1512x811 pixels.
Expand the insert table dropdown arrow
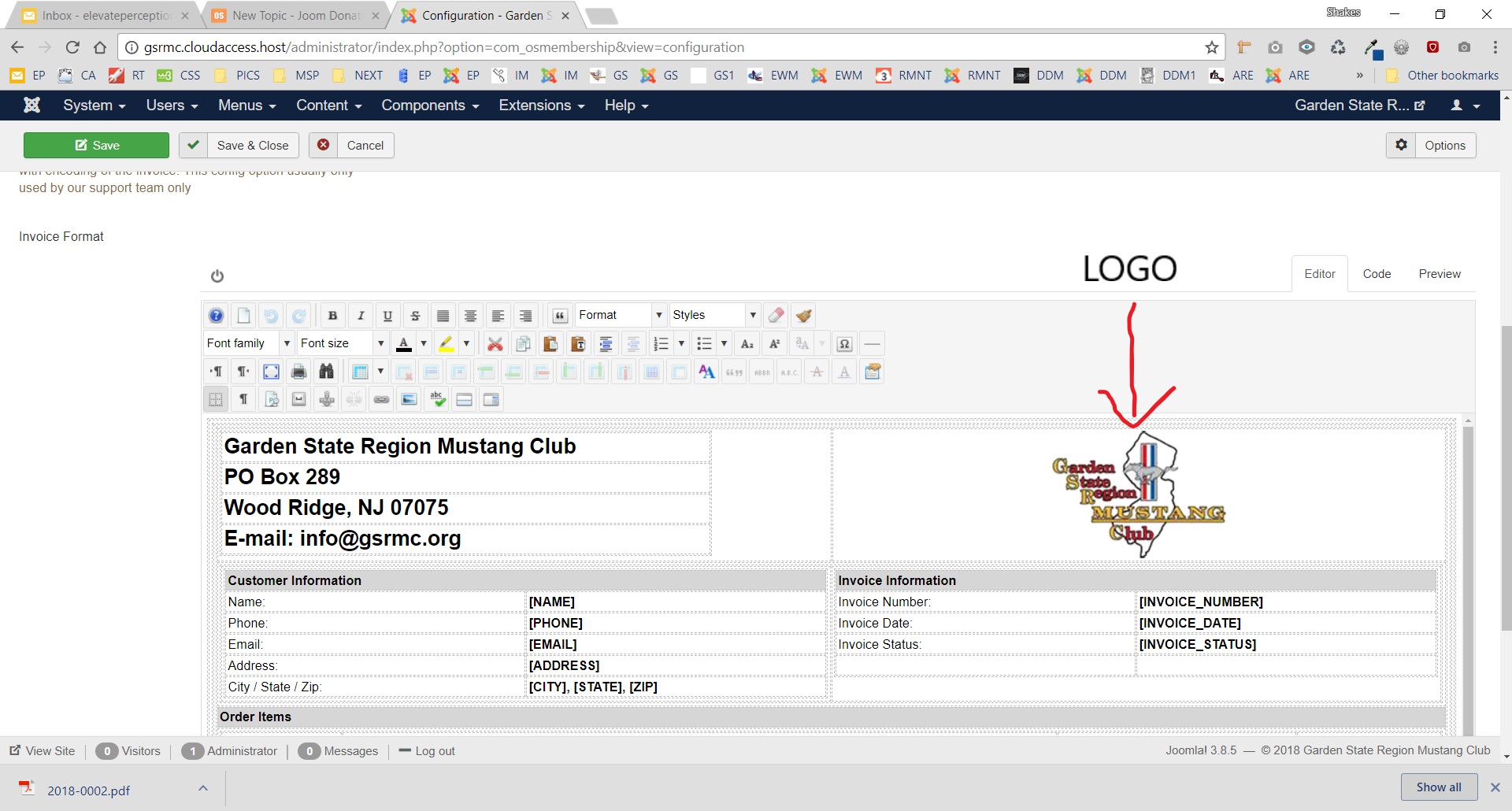(380, 372)
